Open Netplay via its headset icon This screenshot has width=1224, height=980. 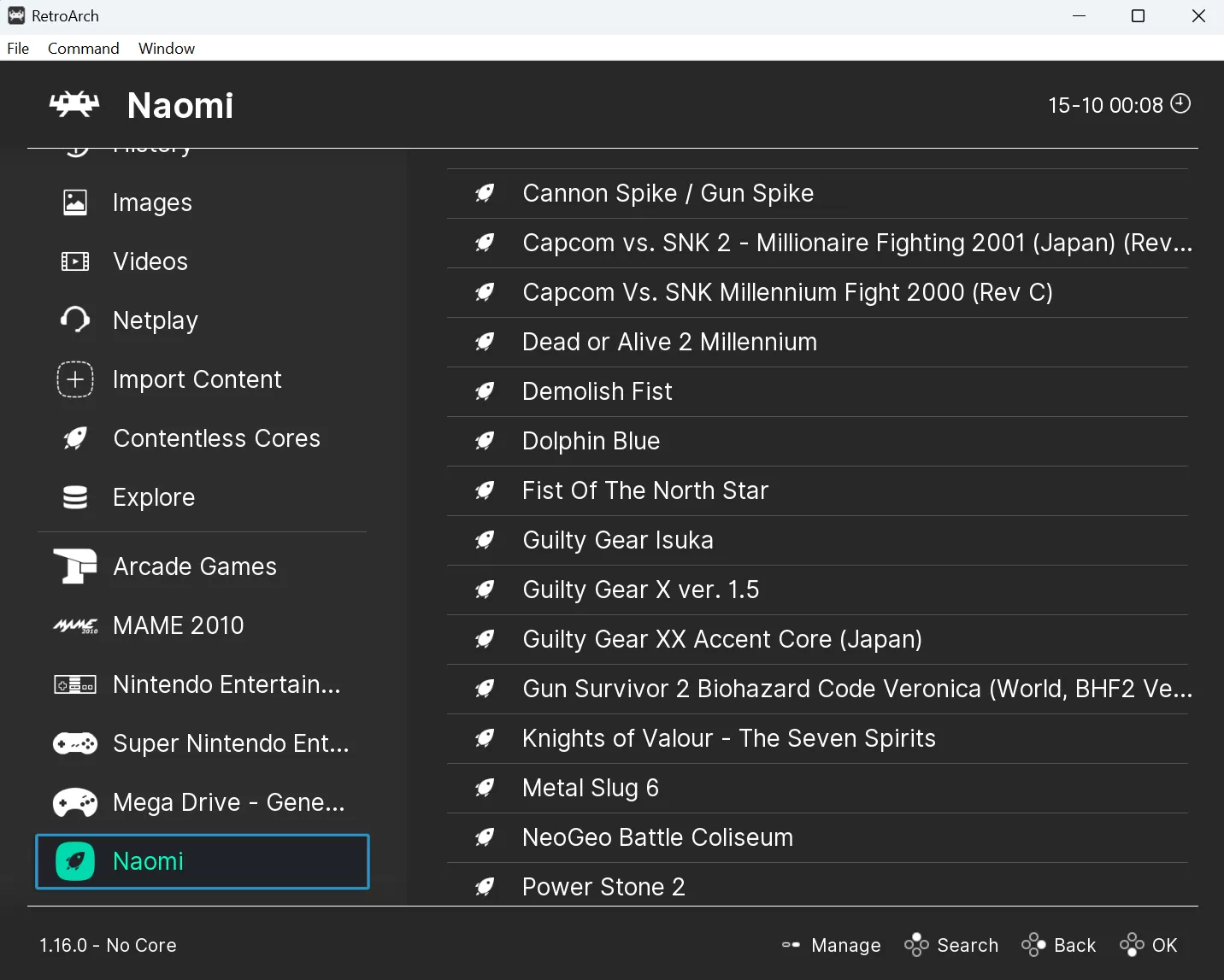point(75,320)
